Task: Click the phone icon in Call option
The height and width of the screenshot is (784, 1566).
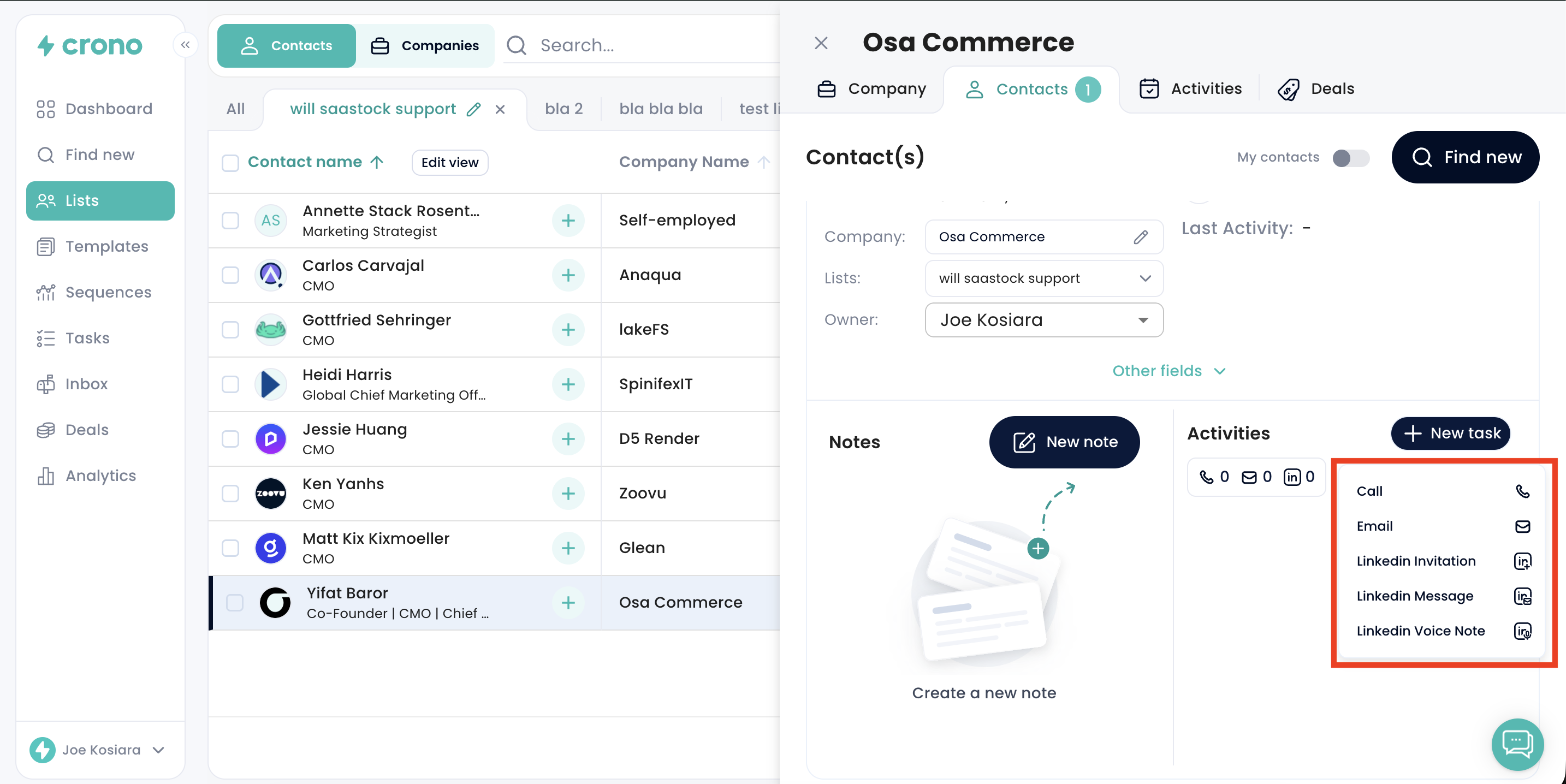Action: pyautogui.click(x=1522, y=491)
